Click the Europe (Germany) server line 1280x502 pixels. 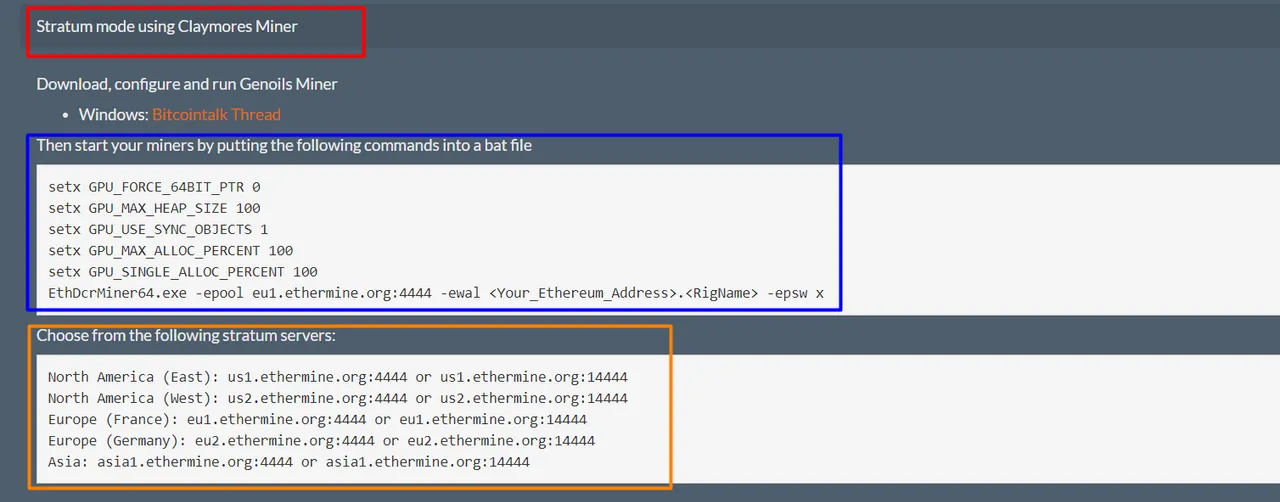(321, 440)
